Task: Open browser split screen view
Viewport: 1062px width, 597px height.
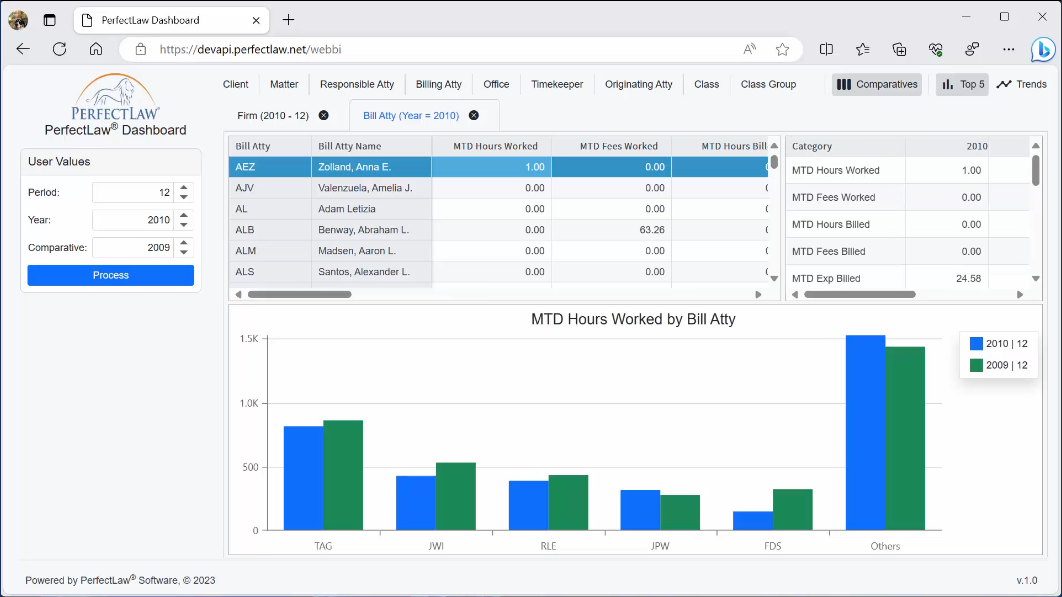Action: (x=826, y=49)
